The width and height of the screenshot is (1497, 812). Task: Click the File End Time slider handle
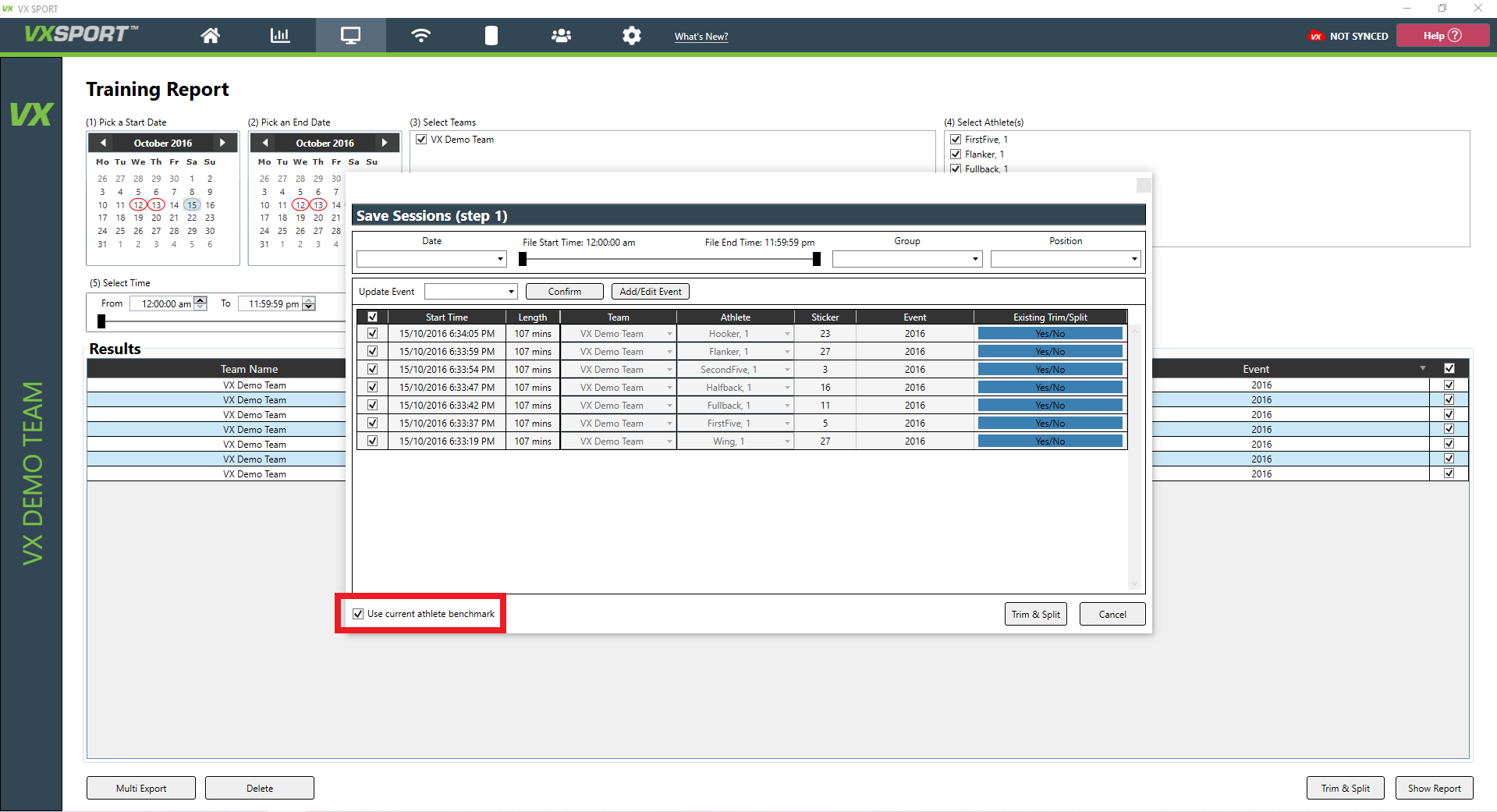click(x=817, y=259)
